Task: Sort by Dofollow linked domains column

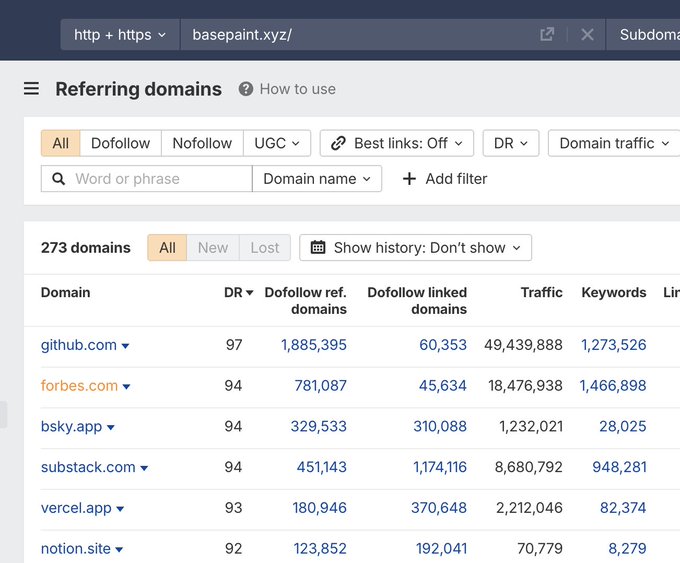Action: (417, 301)
